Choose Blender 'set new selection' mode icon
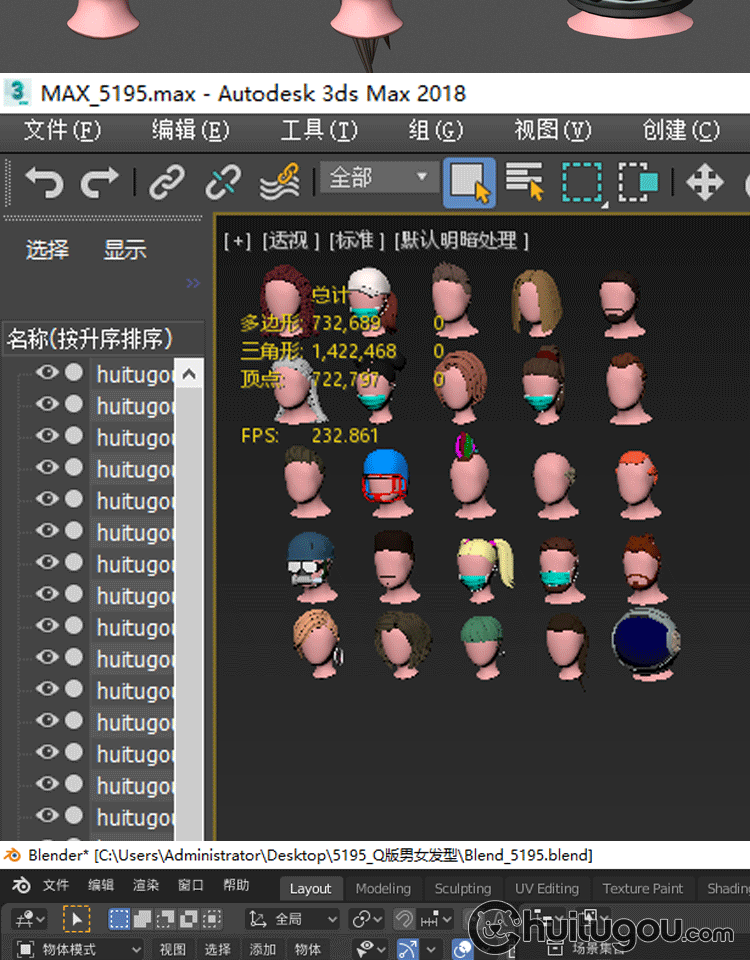The width and height of the screenshot is (750, 960). click(119, 919)
